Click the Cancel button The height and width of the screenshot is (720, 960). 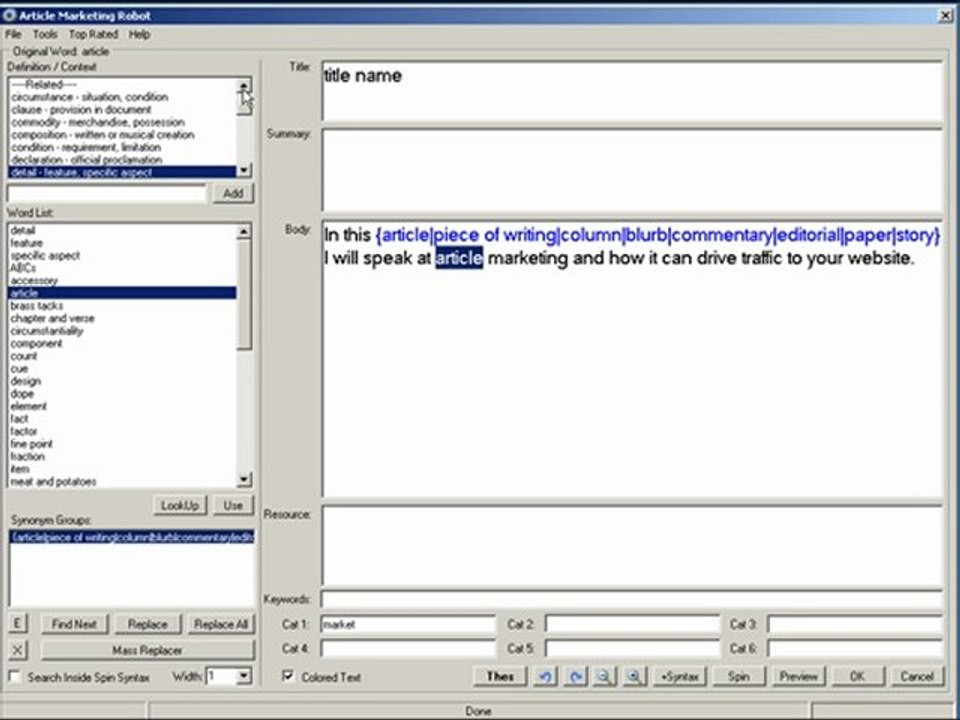[917, 677]
